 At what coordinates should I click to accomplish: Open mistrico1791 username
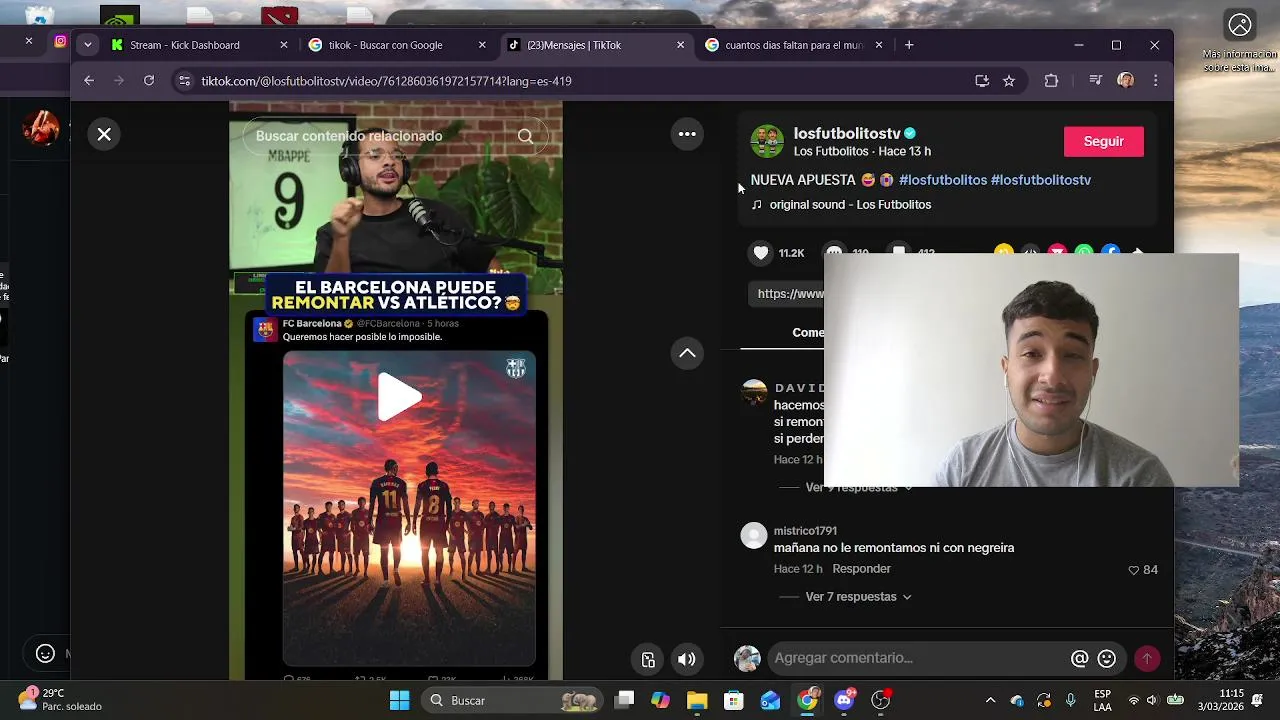point(805,531)
